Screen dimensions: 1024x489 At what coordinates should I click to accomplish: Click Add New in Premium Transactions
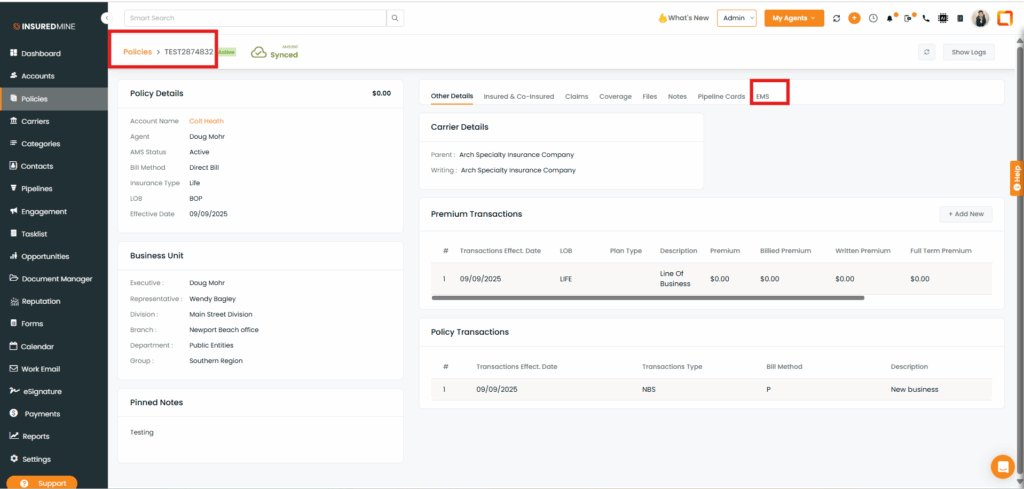[966, 214]
